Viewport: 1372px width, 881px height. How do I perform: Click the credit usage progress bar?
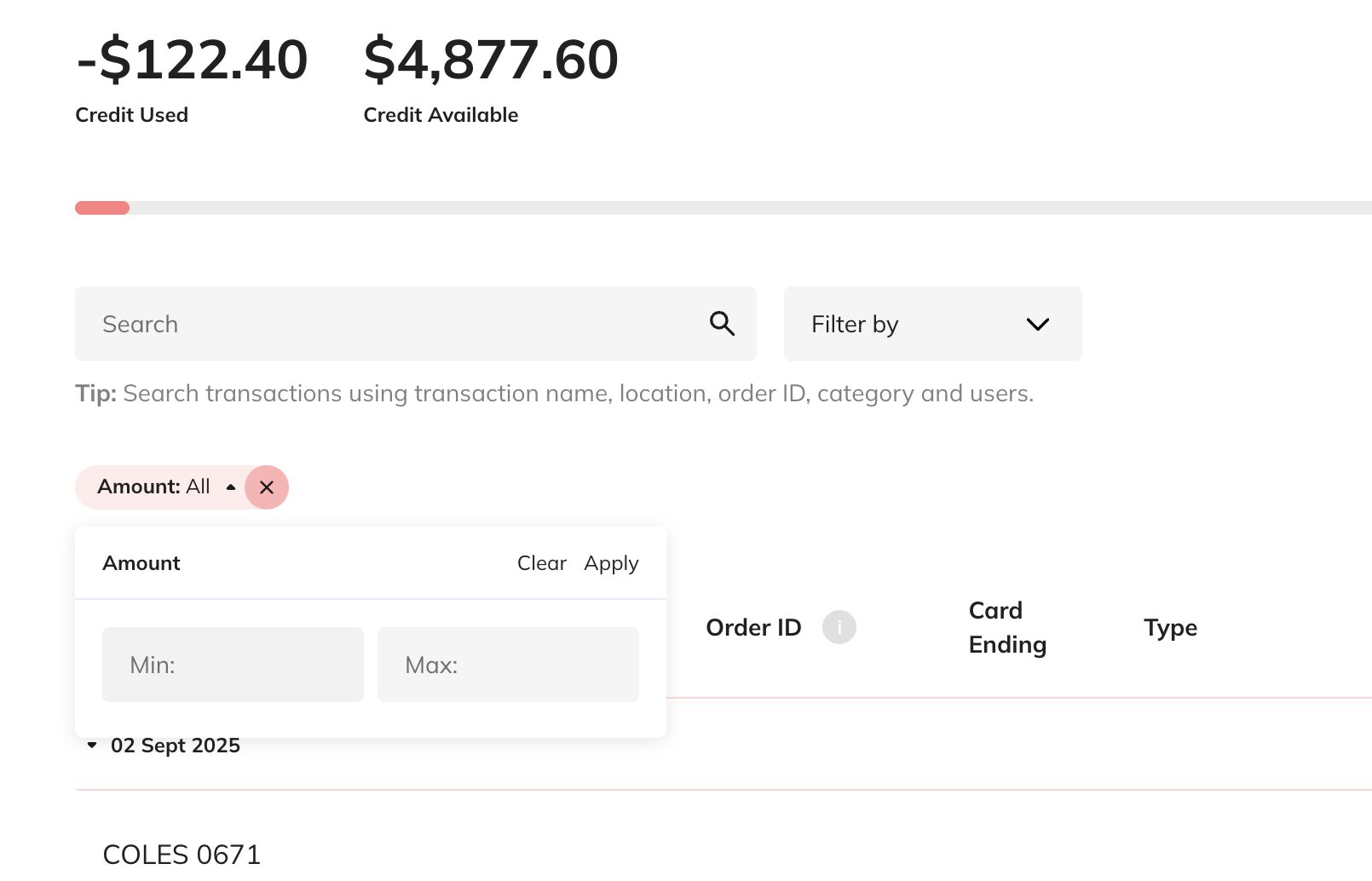[723, 208]
